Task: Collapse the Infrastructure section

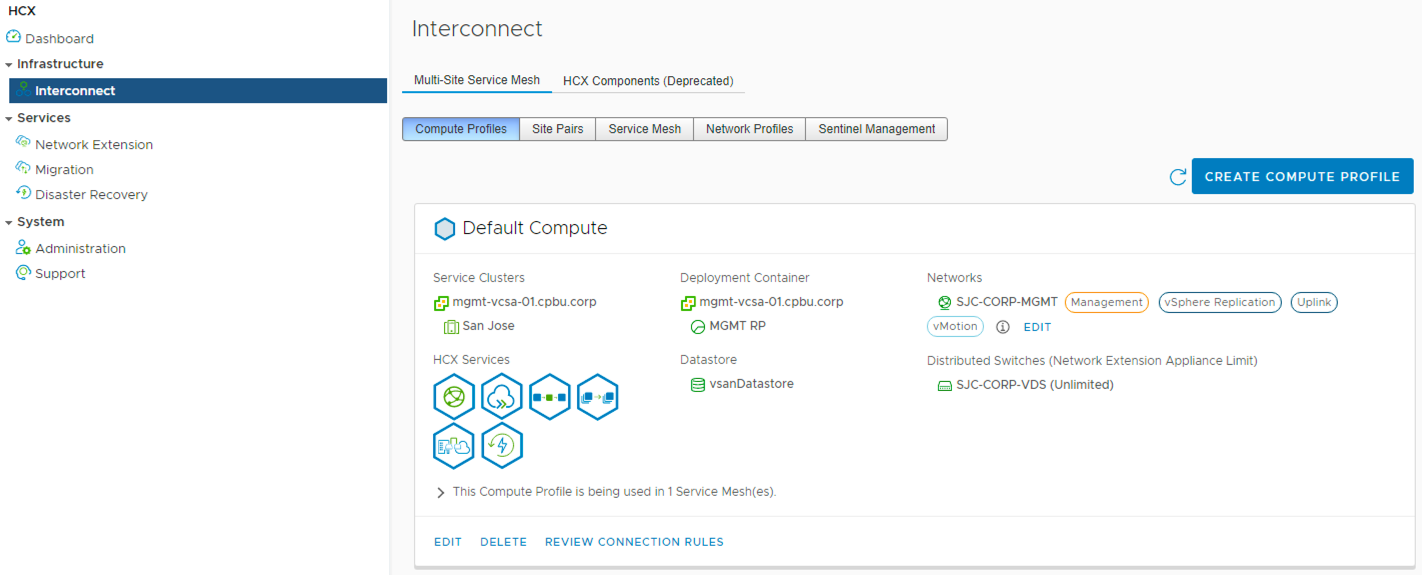Action: [x=9, y=64]
